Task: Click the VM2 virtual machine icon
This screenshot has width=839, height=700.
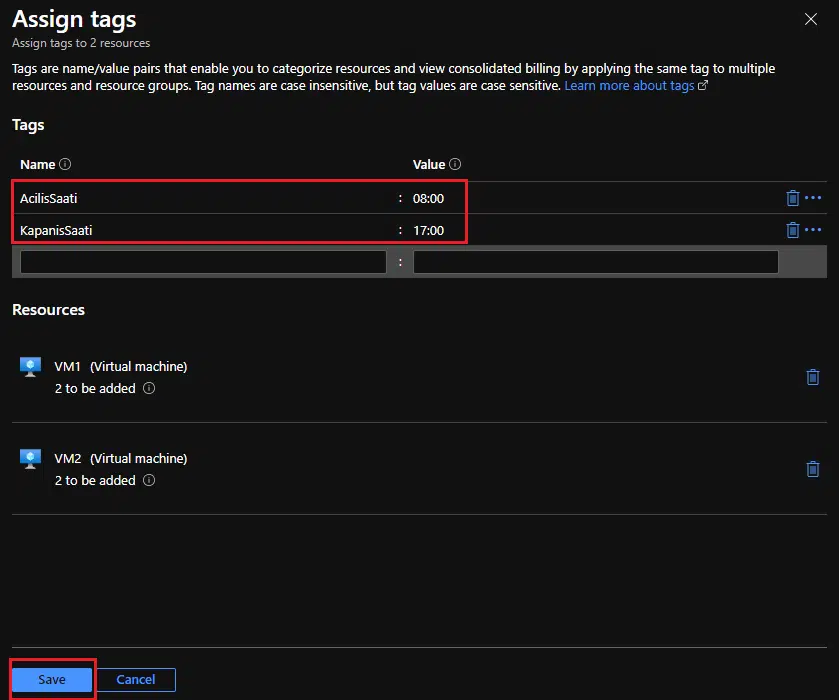Action: point(30,459)
